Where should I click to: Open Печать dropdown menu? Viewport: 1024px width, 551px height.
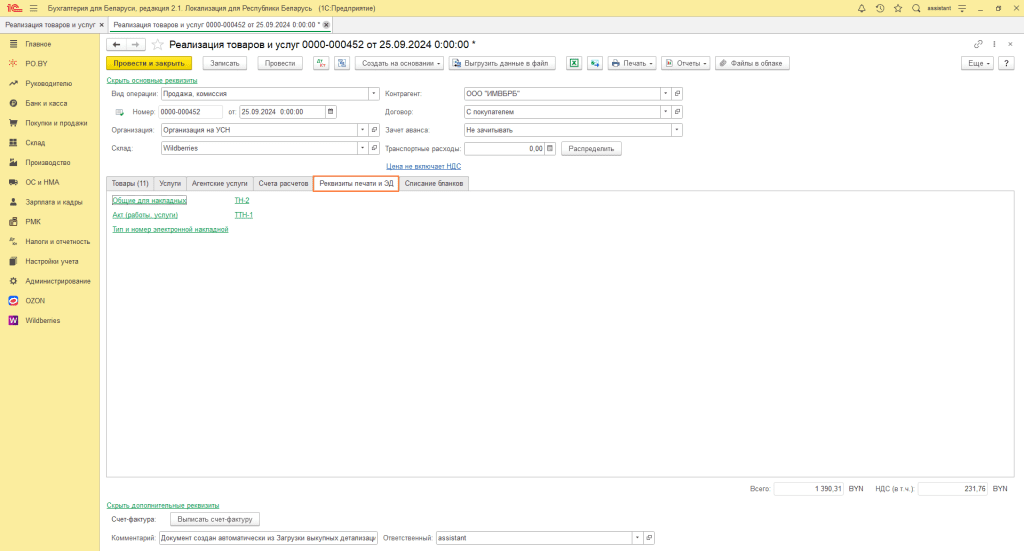click(x=632, y=63)
